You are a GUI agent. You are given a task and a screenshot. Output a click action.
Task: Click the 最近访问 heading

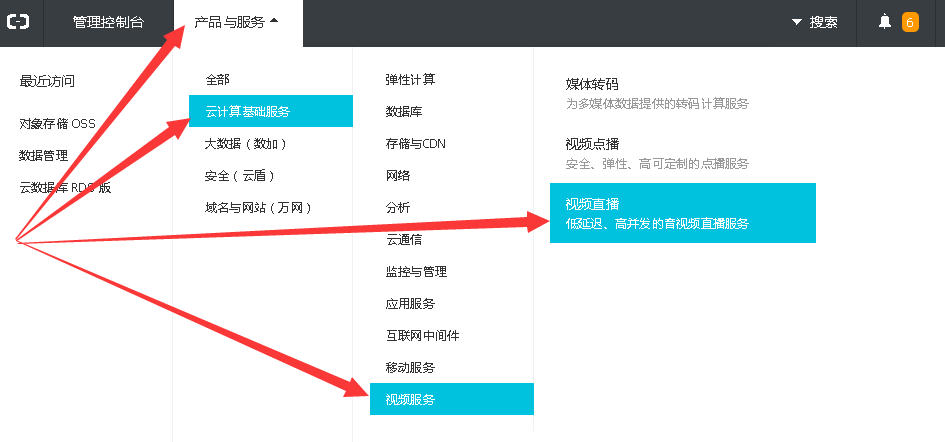47,81
